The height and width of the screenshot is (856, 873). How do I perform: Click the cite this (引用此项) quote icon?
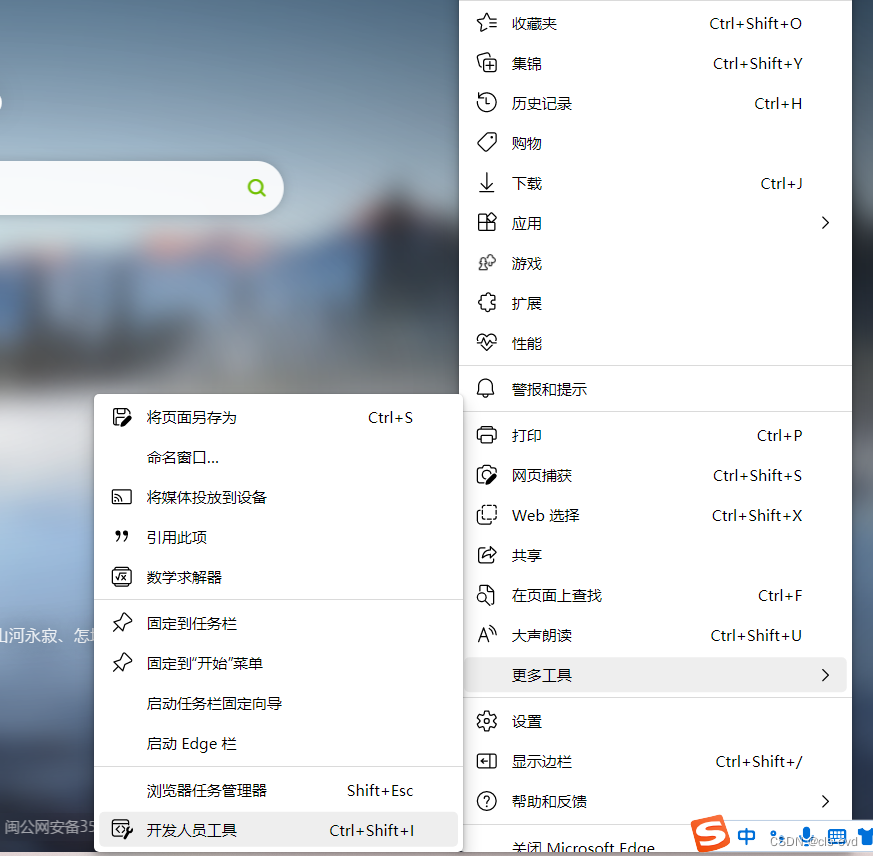click(x=122, y=536)
